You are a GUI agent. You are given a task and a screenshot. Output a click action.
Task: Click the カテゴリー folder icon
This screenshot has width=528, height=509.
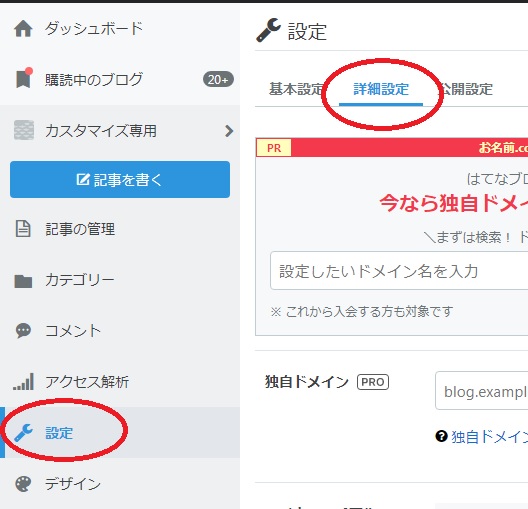23,281
